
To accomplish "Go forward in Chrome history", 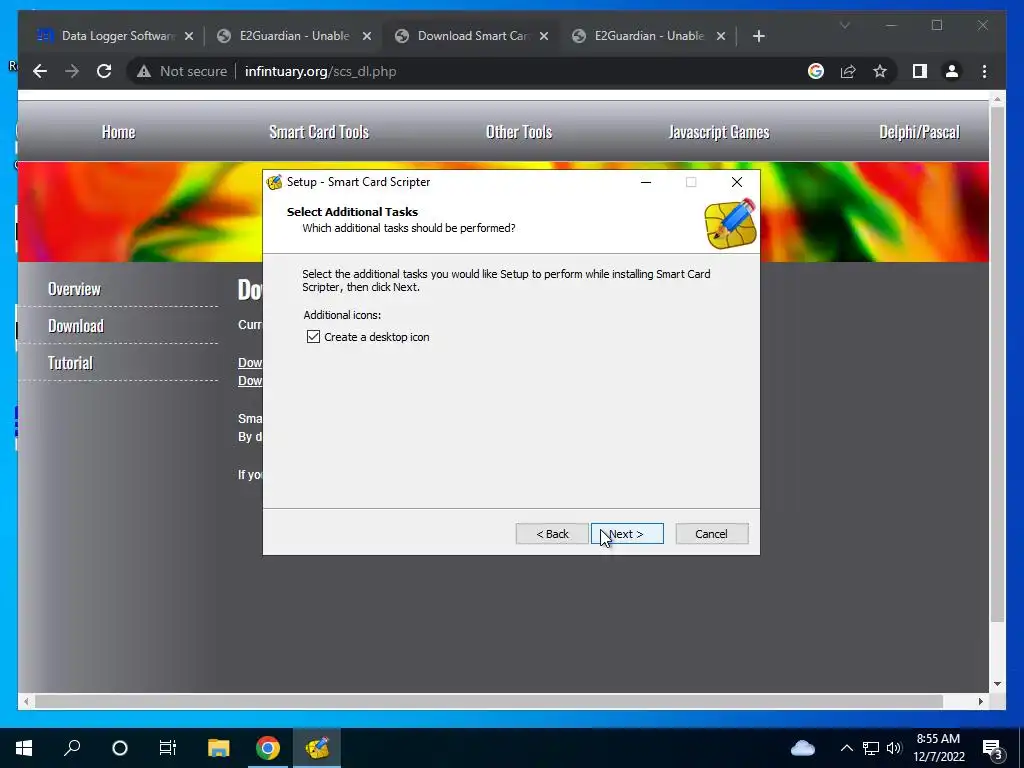I will pos(72,71).
